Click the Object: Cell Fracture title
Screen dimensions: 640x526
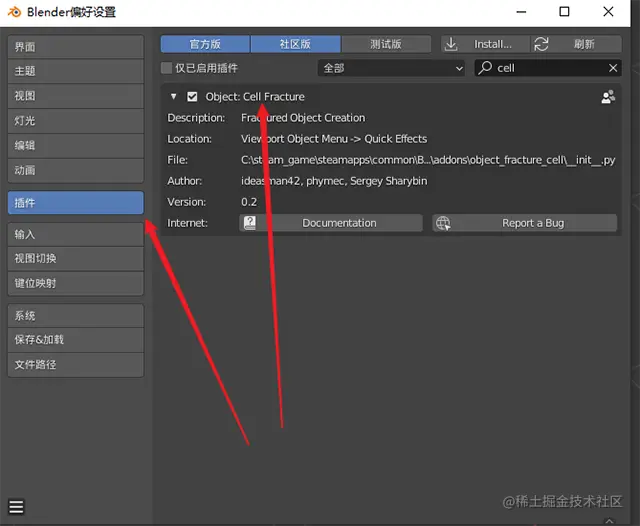[255, 97]
